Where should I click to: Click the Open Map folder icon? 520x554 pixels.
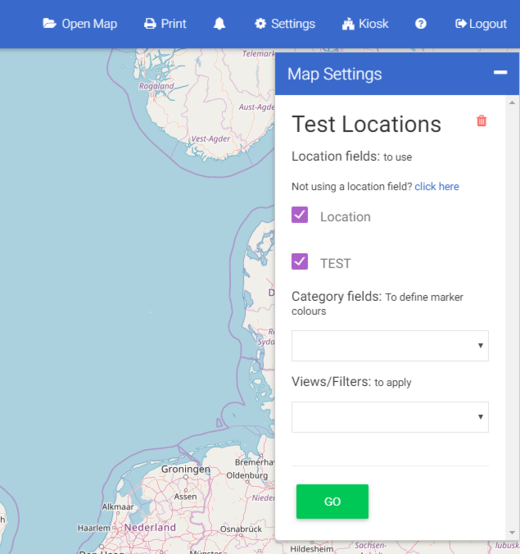point(49,24)
